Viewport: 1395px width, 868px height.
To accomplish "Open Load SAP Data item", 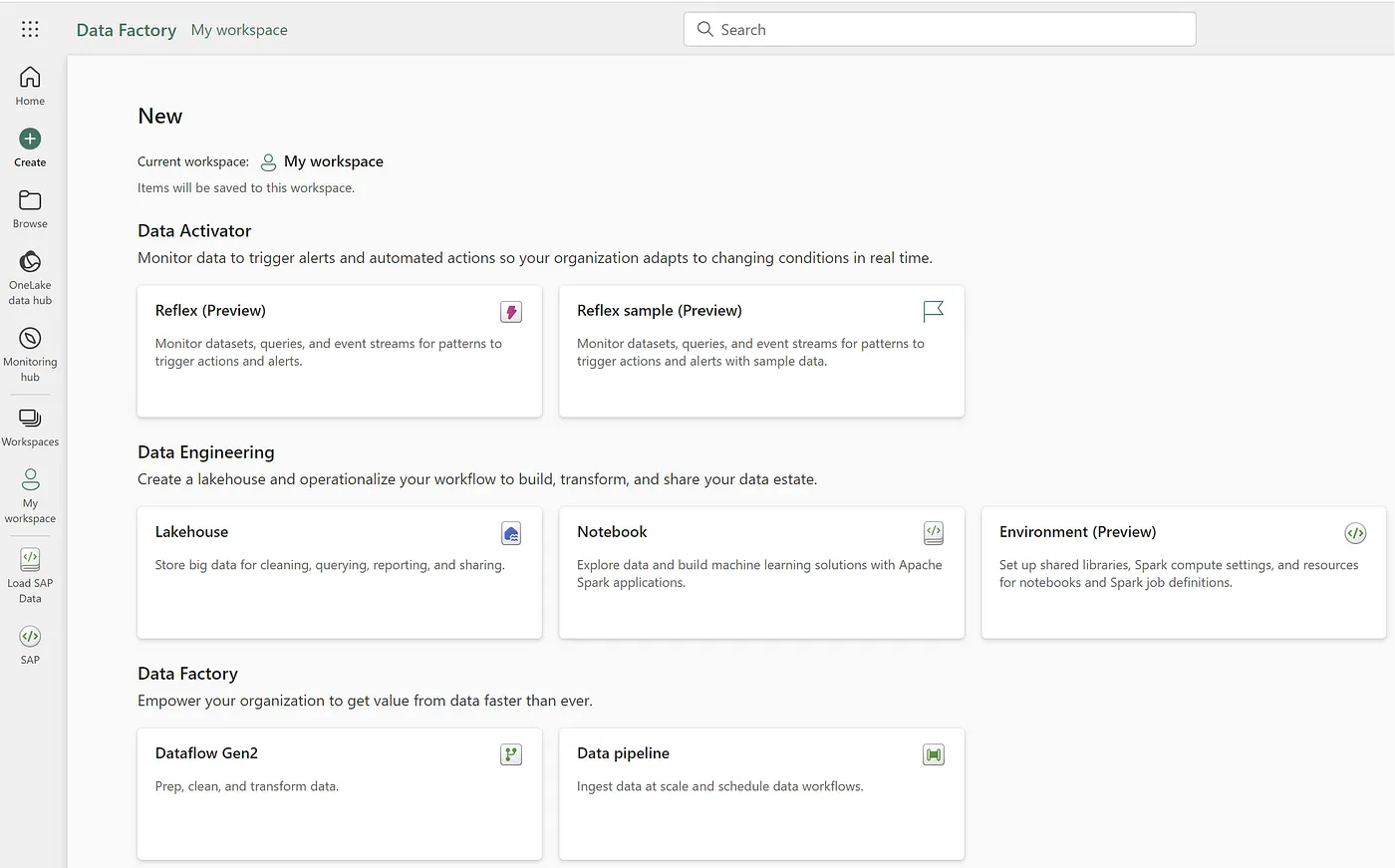I will pyautogui.click(x=30, y=575).
